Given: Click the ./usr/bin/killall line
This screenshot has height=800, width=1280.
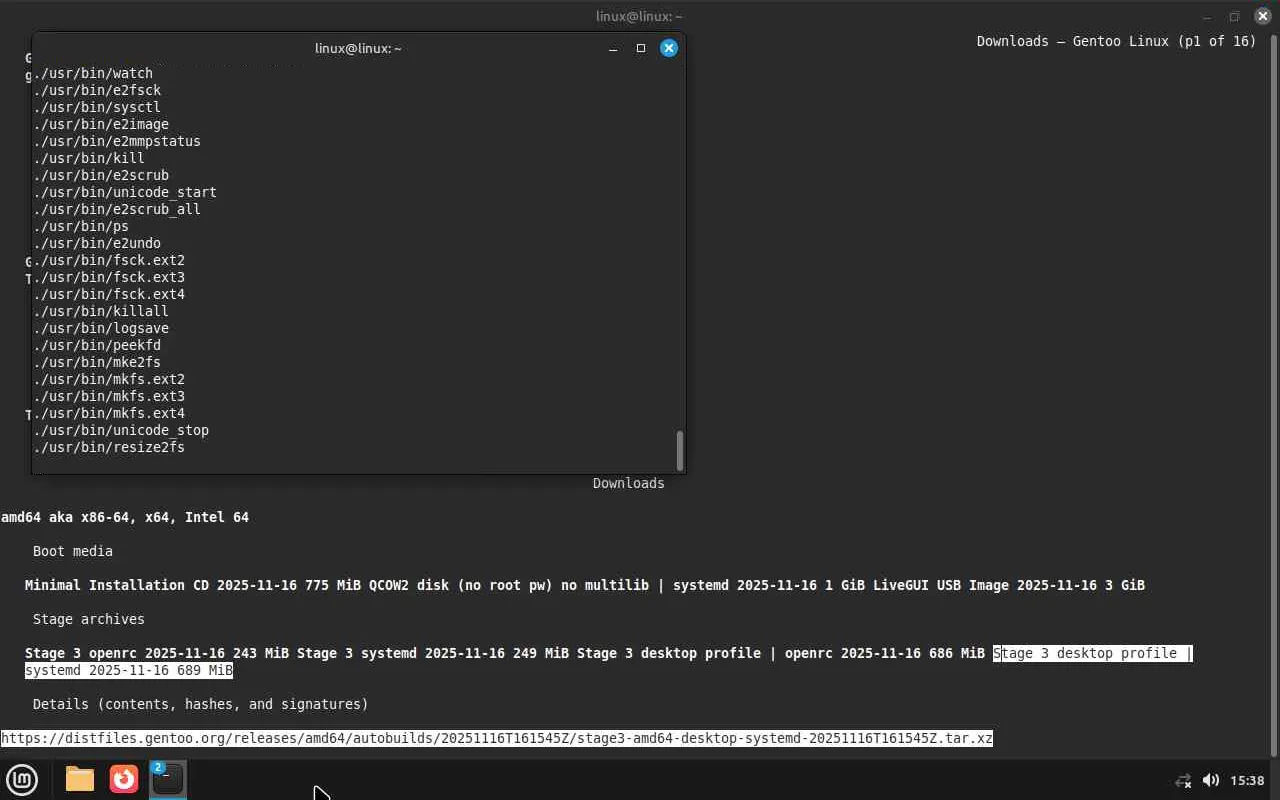Looking at the screenshot, I should click(101, 311).
